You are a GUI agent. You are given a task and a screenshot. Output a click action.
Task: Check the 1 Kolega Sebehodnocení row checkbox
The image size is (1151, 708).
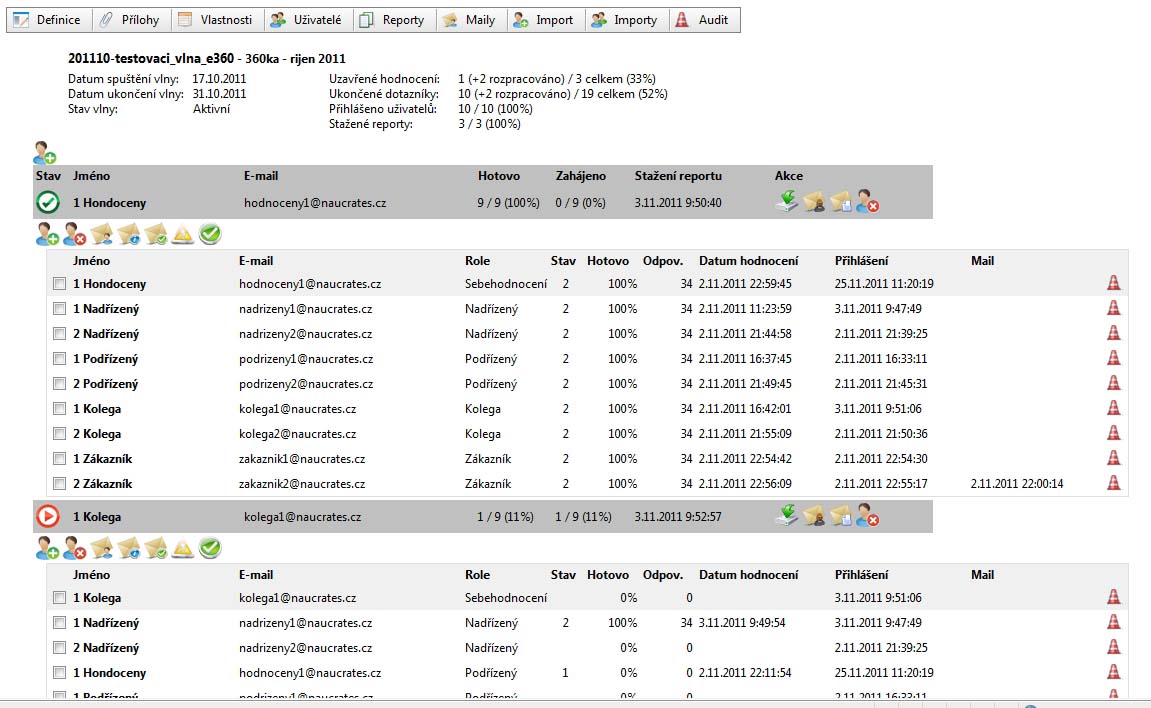pyautogui.click(x=60, y=598)
